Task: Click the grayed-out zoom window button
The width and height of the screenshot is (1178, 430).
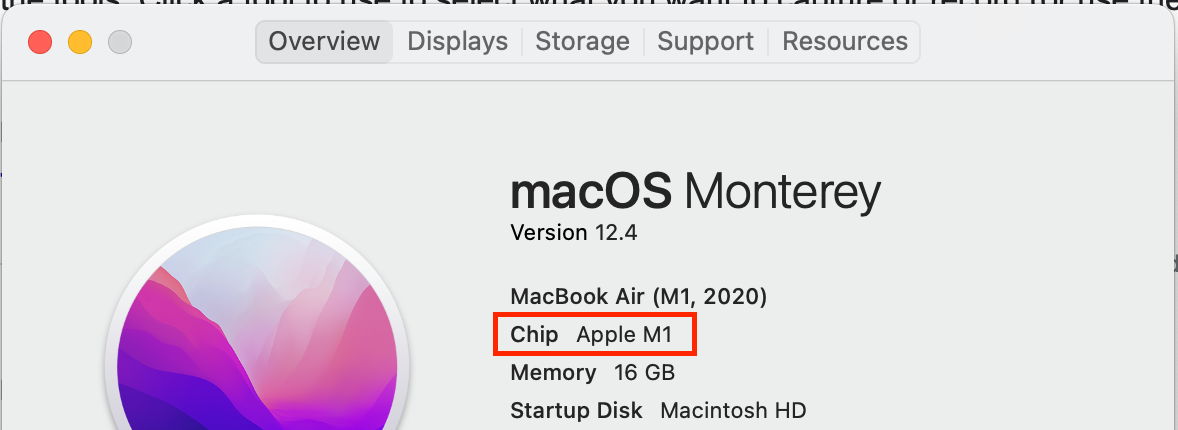Action: pyautogui.click(x=119, y=42)
